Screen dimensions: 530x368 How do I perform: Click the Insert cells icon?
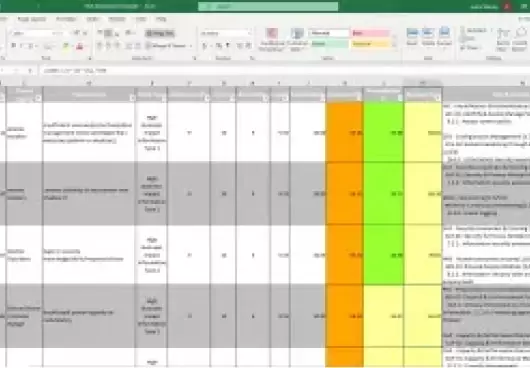point(412,36)
